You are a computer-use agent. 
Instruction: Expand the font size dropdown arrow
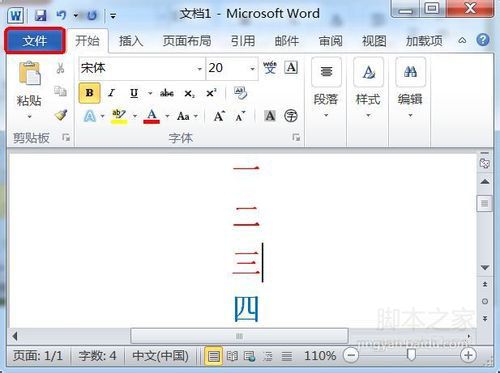click(x=252, y=69)
